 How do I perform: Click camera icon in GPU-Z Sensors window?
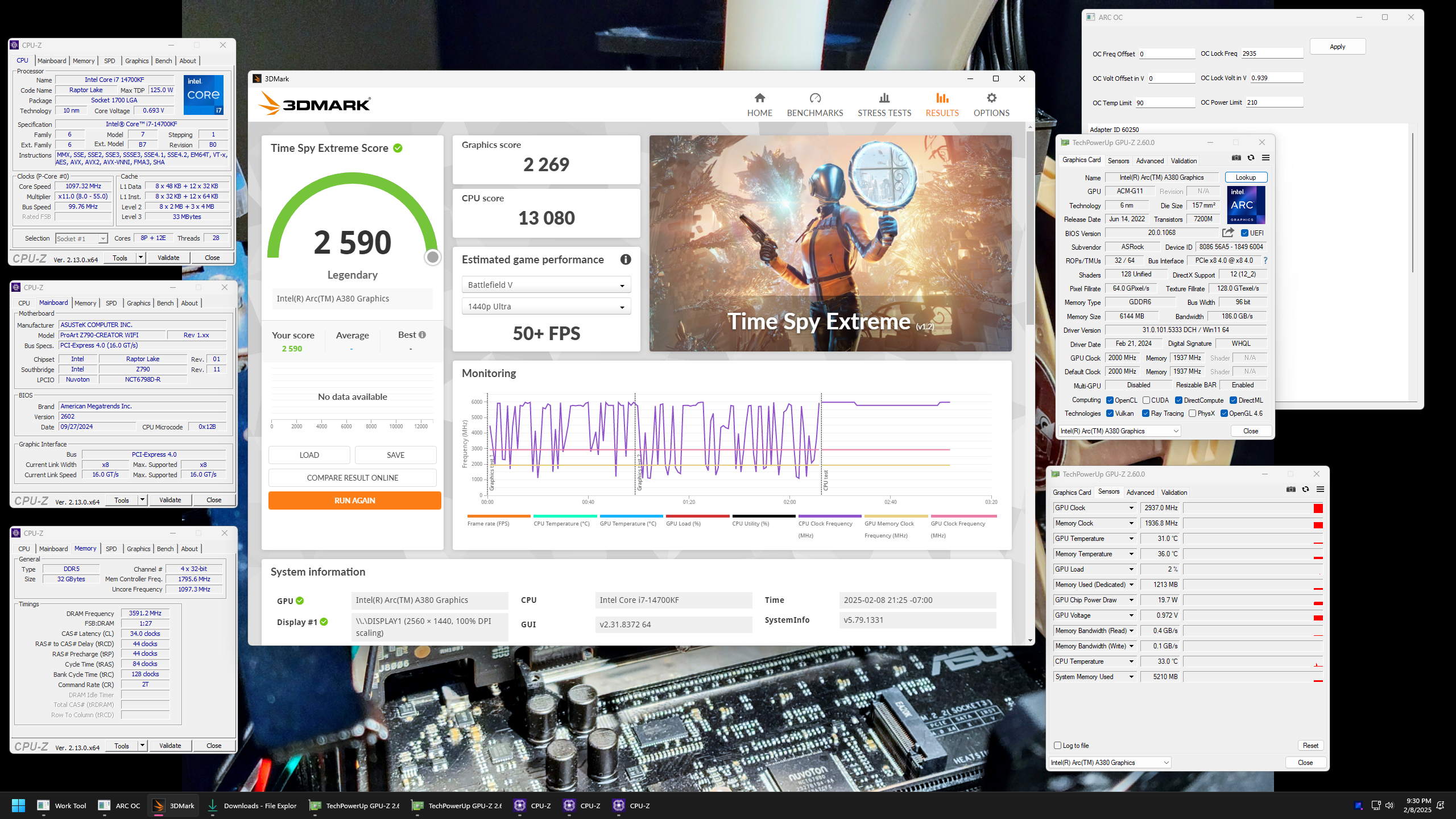[x=1290, y=489]
